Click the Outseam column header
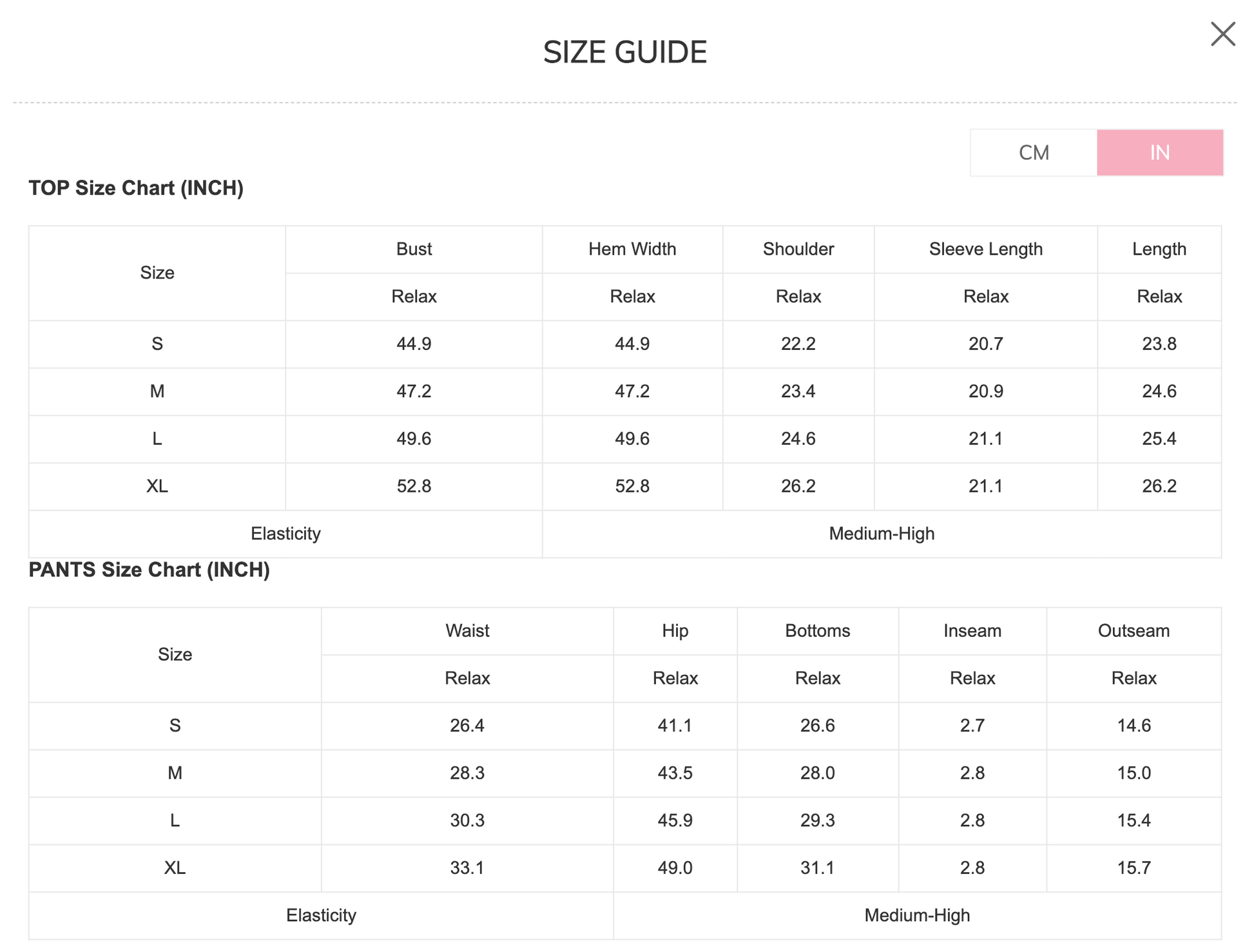 pos(1133,631)
